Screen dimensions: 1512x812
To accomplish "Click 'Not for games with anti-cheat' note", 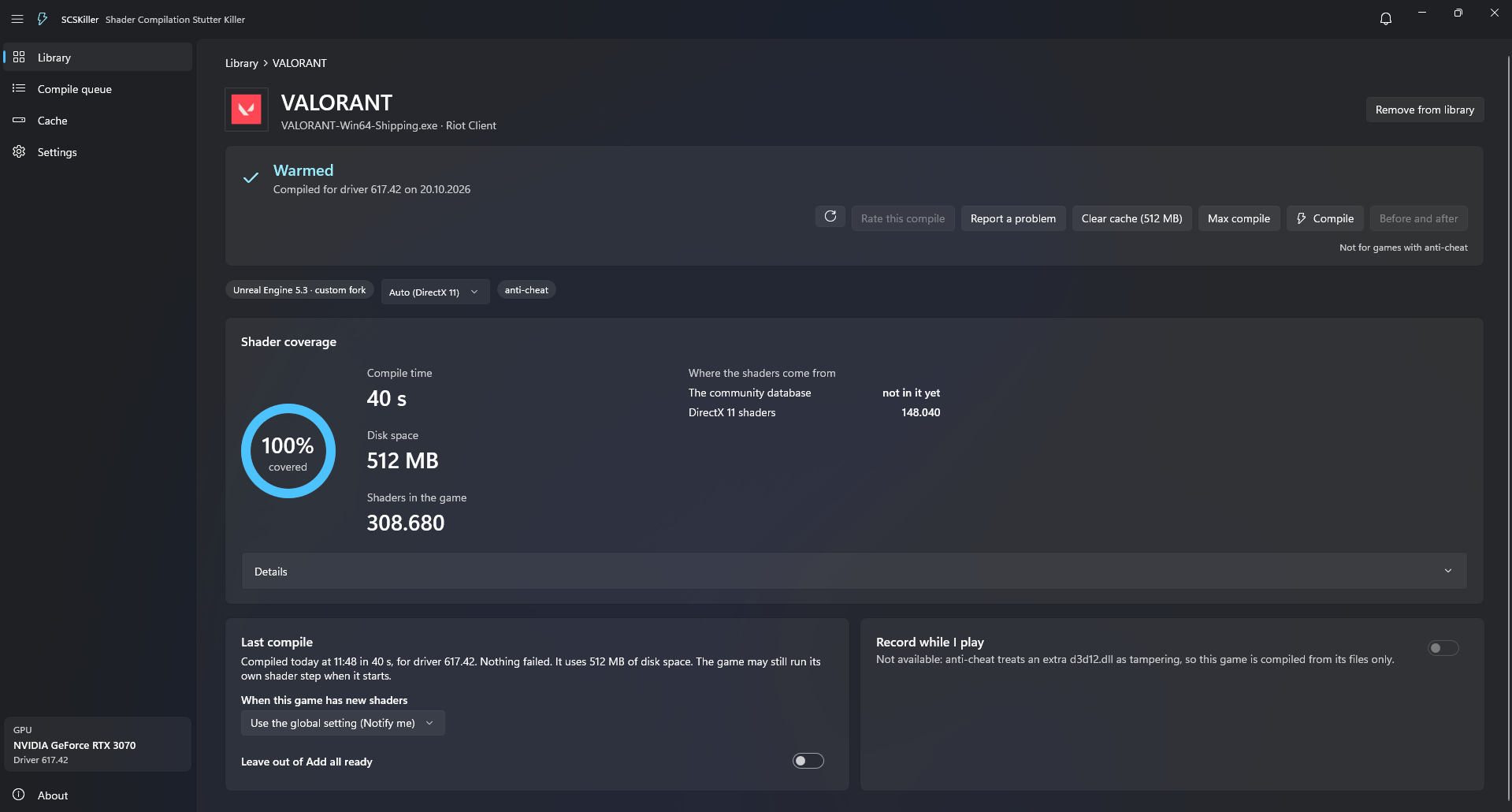I will pos(1403,248).
